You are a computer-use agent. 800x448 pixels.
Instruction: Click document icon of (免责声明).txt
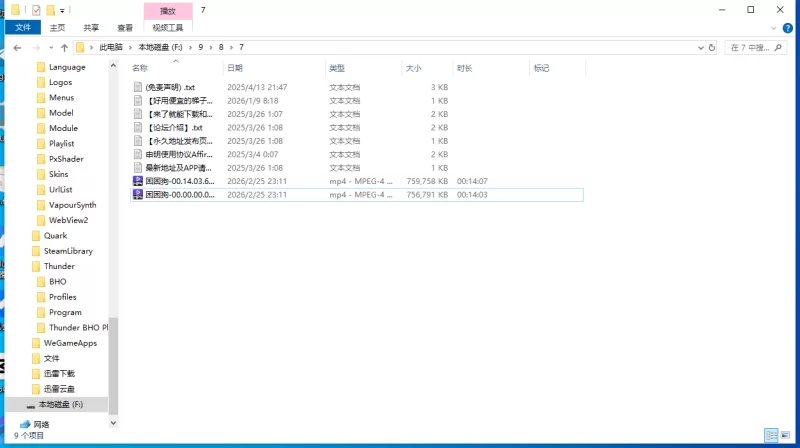click(137, 87)
